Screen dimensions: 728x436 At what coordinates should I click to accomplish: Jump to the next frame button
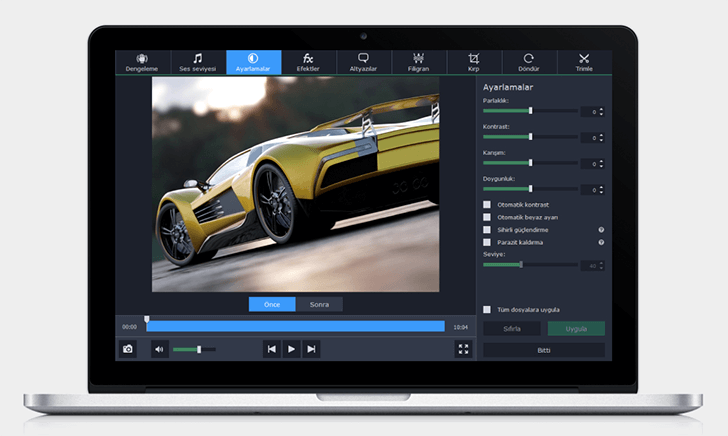311,349
